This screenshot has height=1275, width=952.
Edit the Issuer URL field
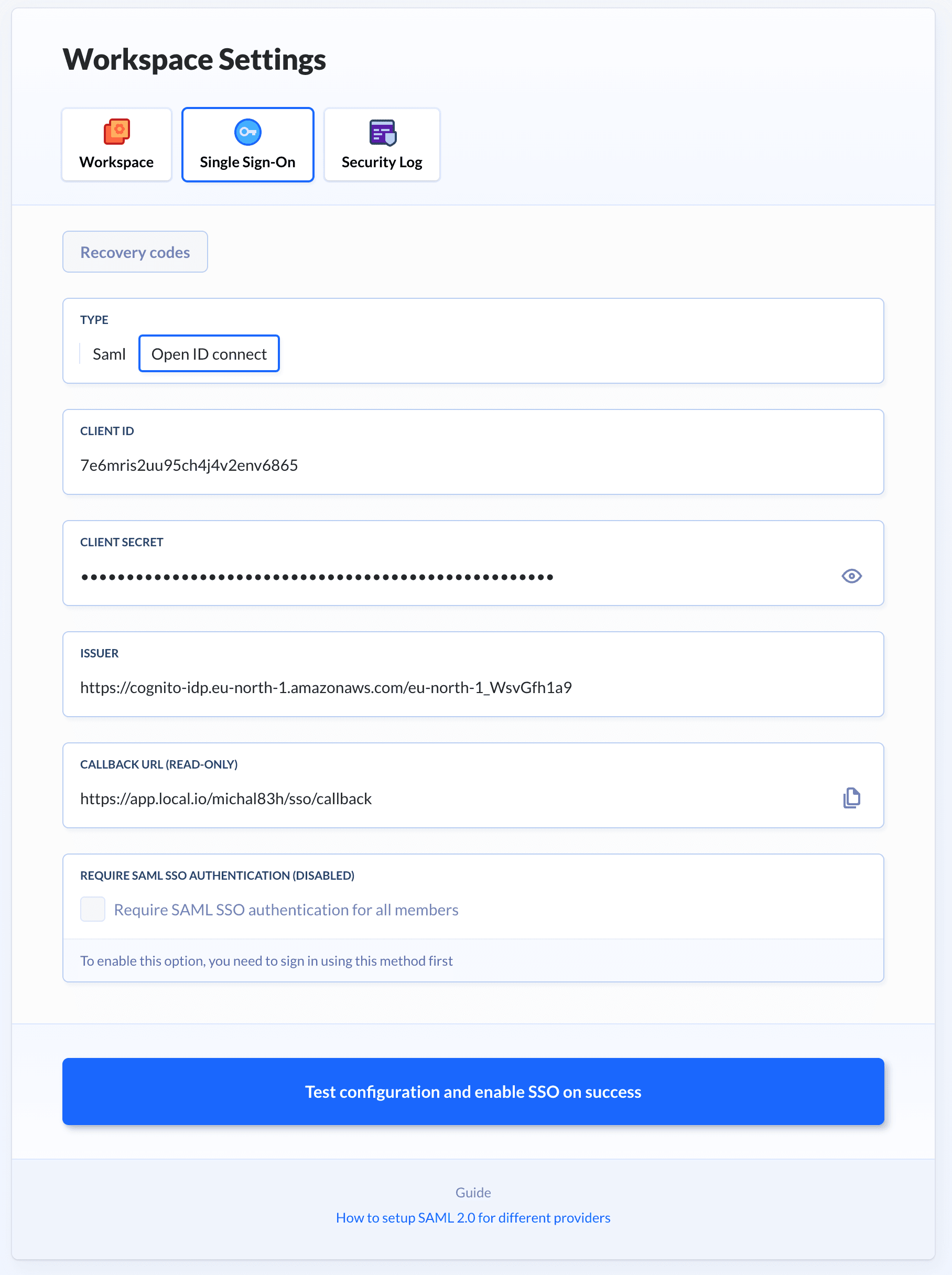pos(472,687)
